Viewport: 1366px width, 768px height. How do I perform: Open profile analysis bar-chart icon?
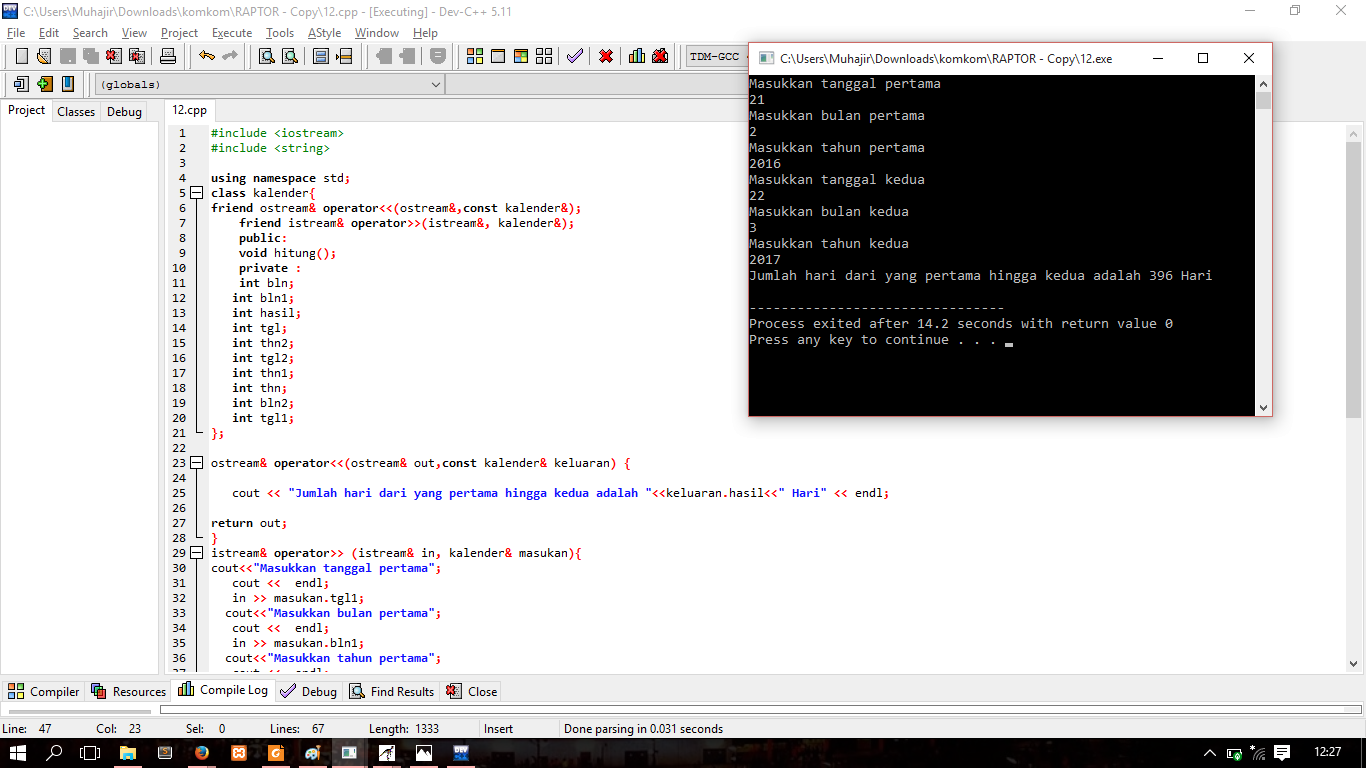[637, 56]
